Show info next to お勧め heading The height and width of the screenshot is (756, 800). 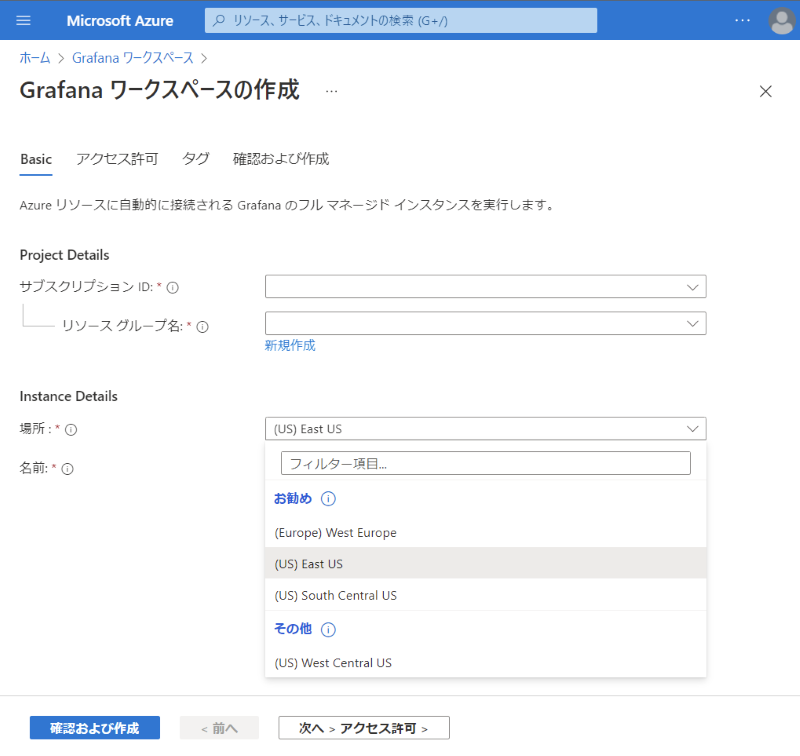pos(328,499)
